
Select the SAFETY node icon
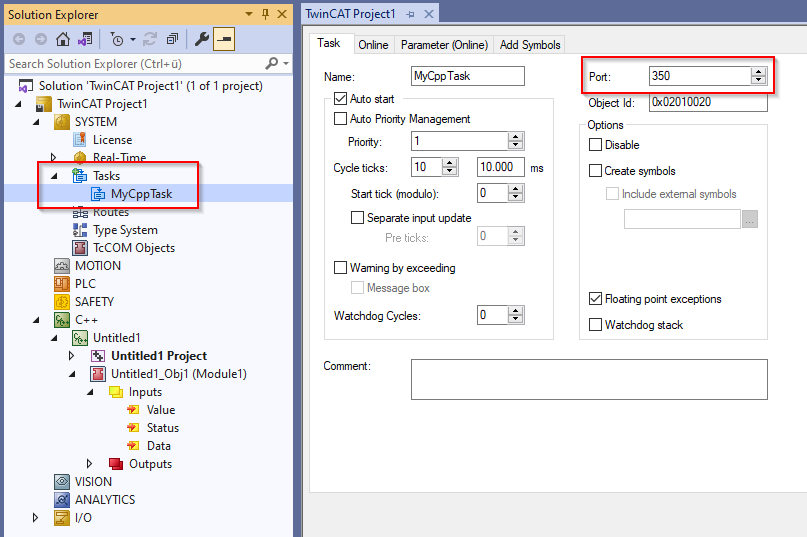[62, 302]
